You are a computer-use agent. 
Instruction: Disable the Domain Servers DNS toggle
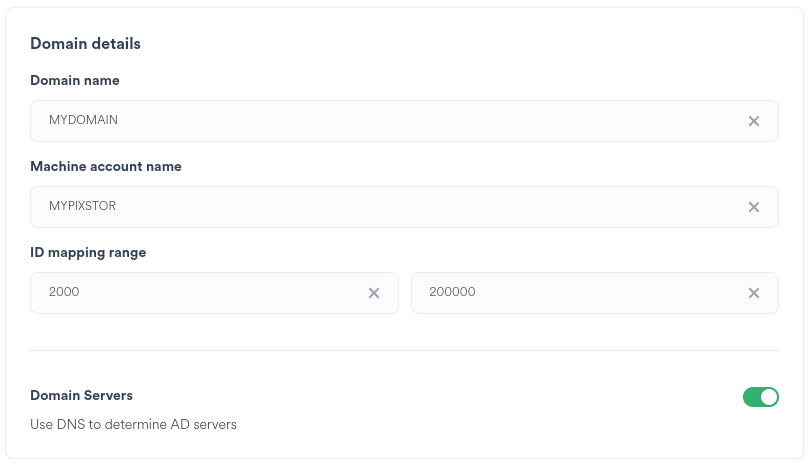pyautogui.click(x=760, y=397)
